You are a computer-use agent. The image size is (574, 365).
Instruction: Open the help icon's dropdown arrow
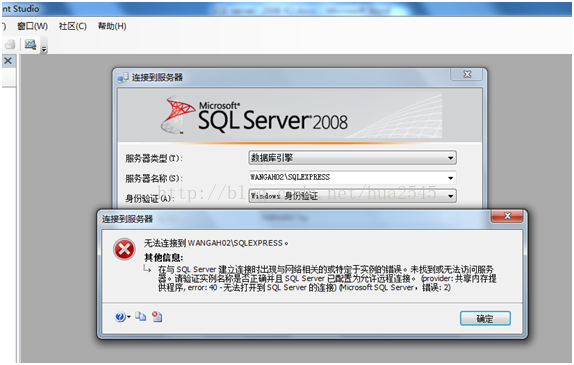[x=129, y=317]
